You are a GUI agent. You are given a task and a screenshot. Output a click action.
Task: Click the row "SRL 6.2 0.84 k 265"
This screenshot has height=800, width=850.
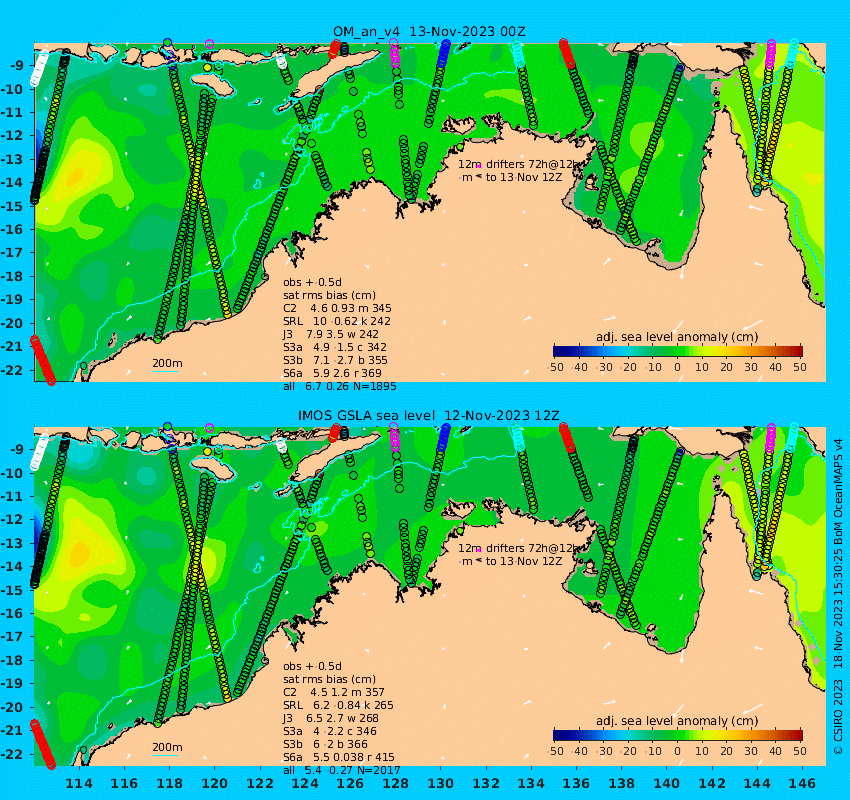click(x=338, y=706)
